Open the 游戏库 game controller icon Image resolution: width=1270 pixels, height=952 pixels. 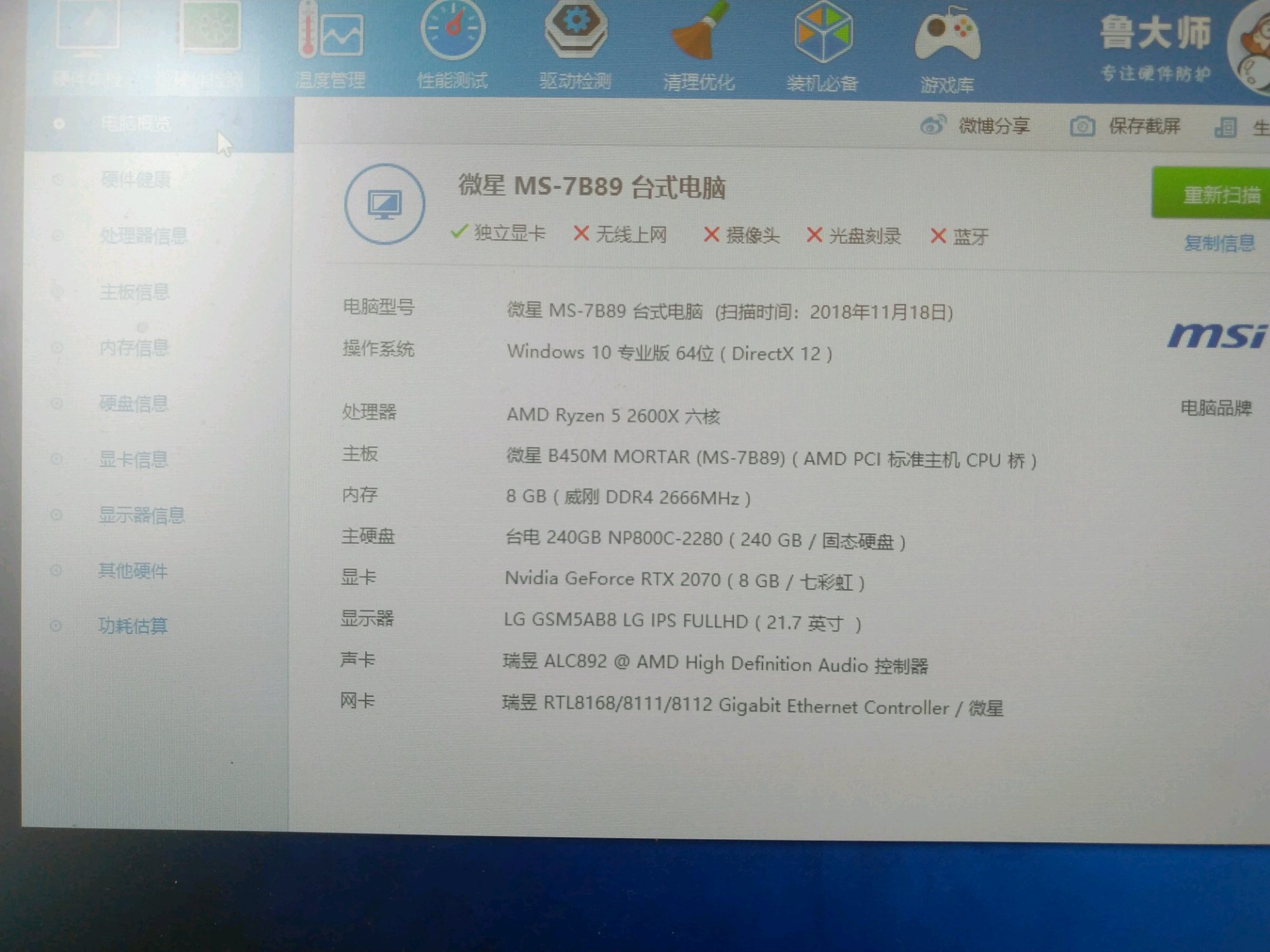947,35
